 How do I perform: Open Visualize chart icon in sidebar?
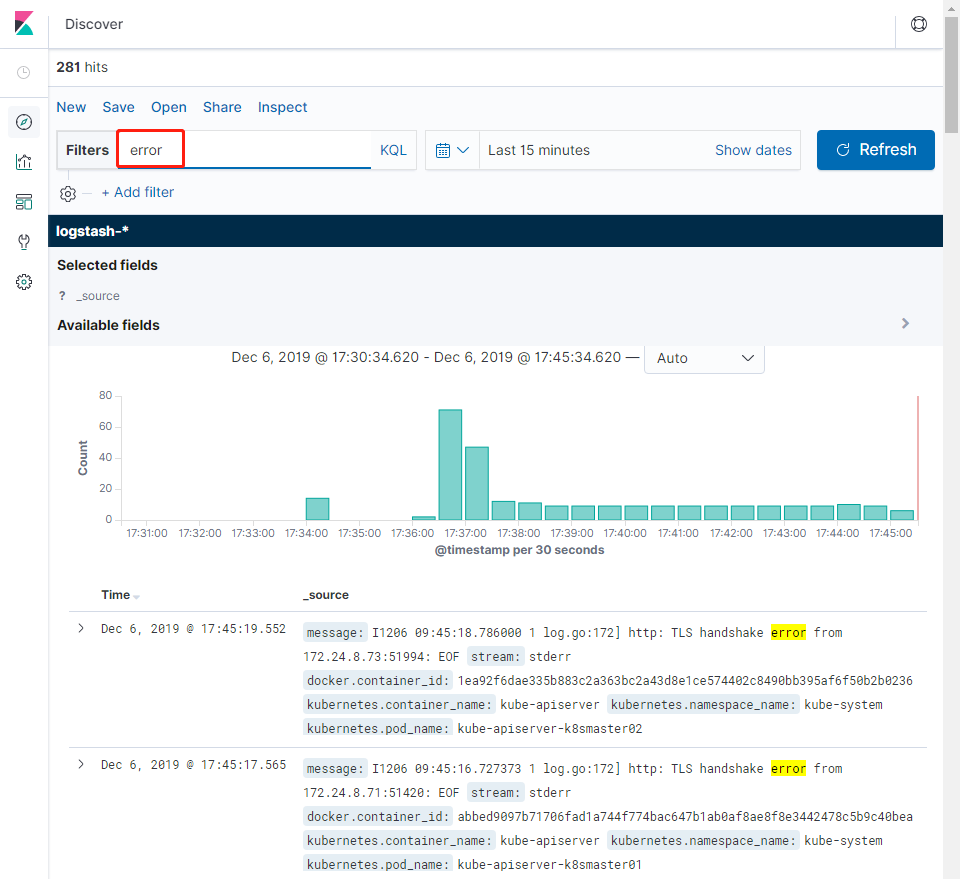[x=24, y=162]
